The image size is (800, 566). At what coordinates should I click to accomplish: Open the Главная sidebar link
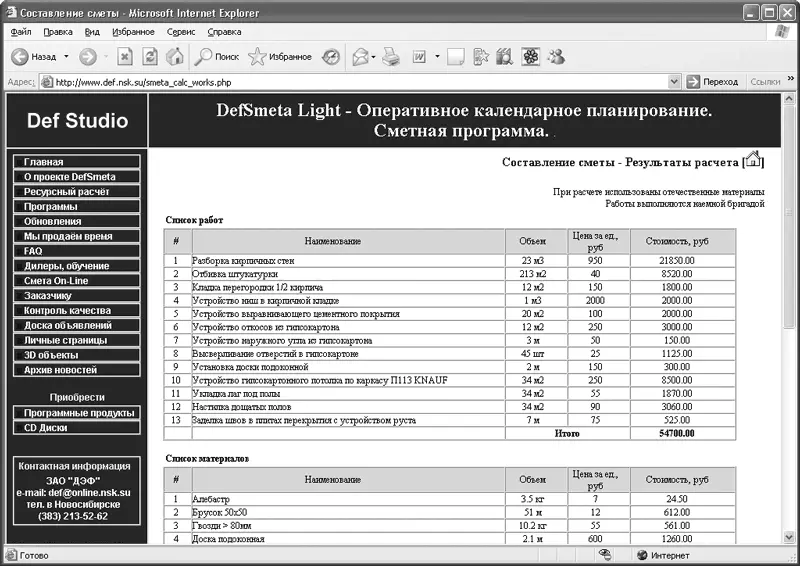77,162
